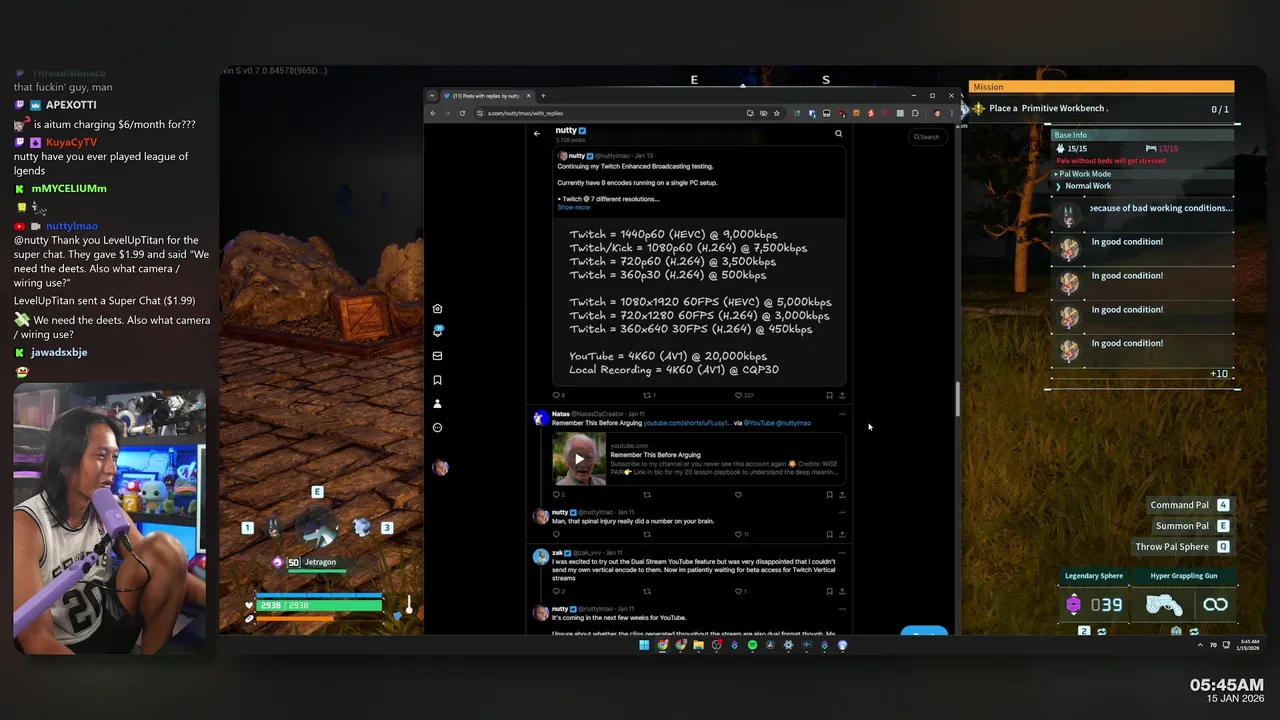Click the Jetragon pal name label
1280x720 pixels.
[x=320, y=562]
